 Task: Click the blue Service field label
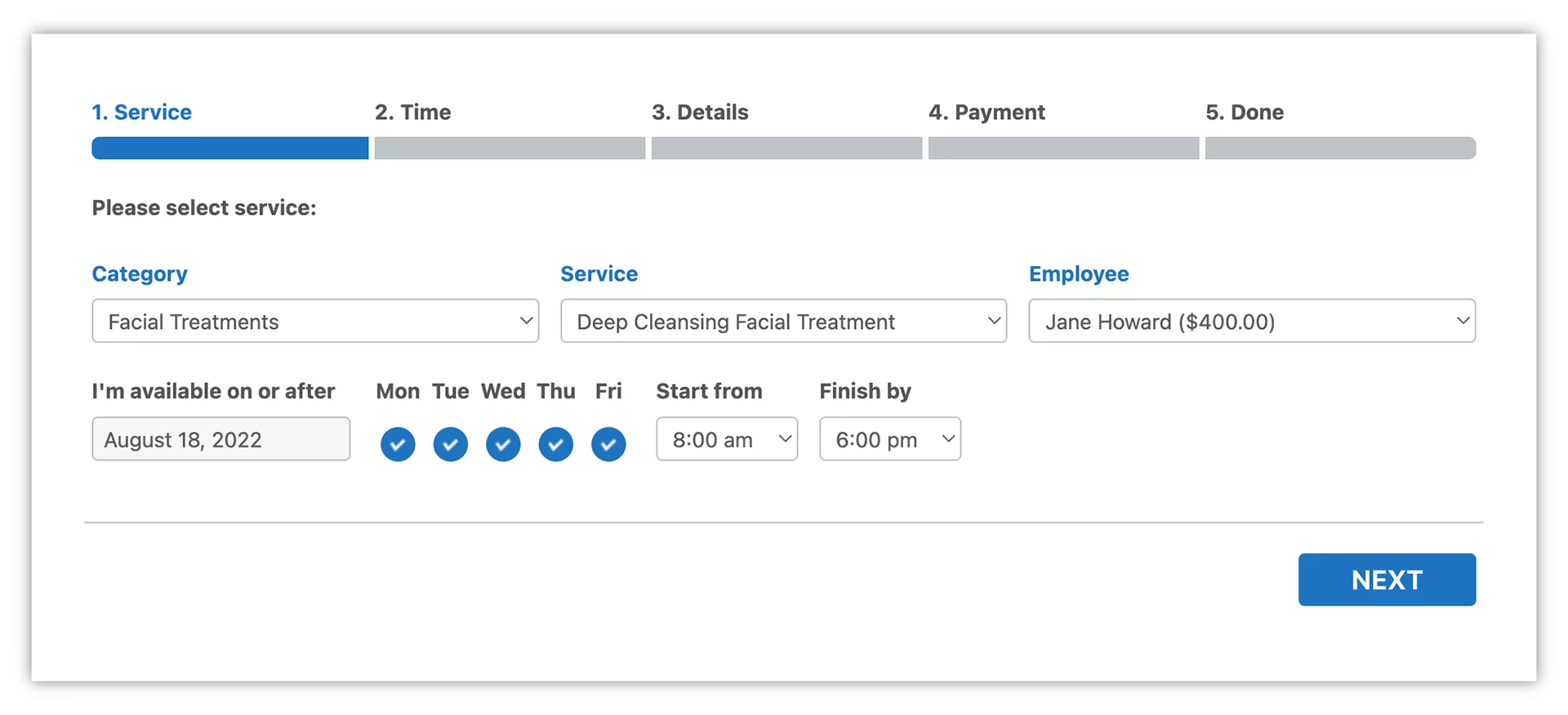tap(599, 274)
